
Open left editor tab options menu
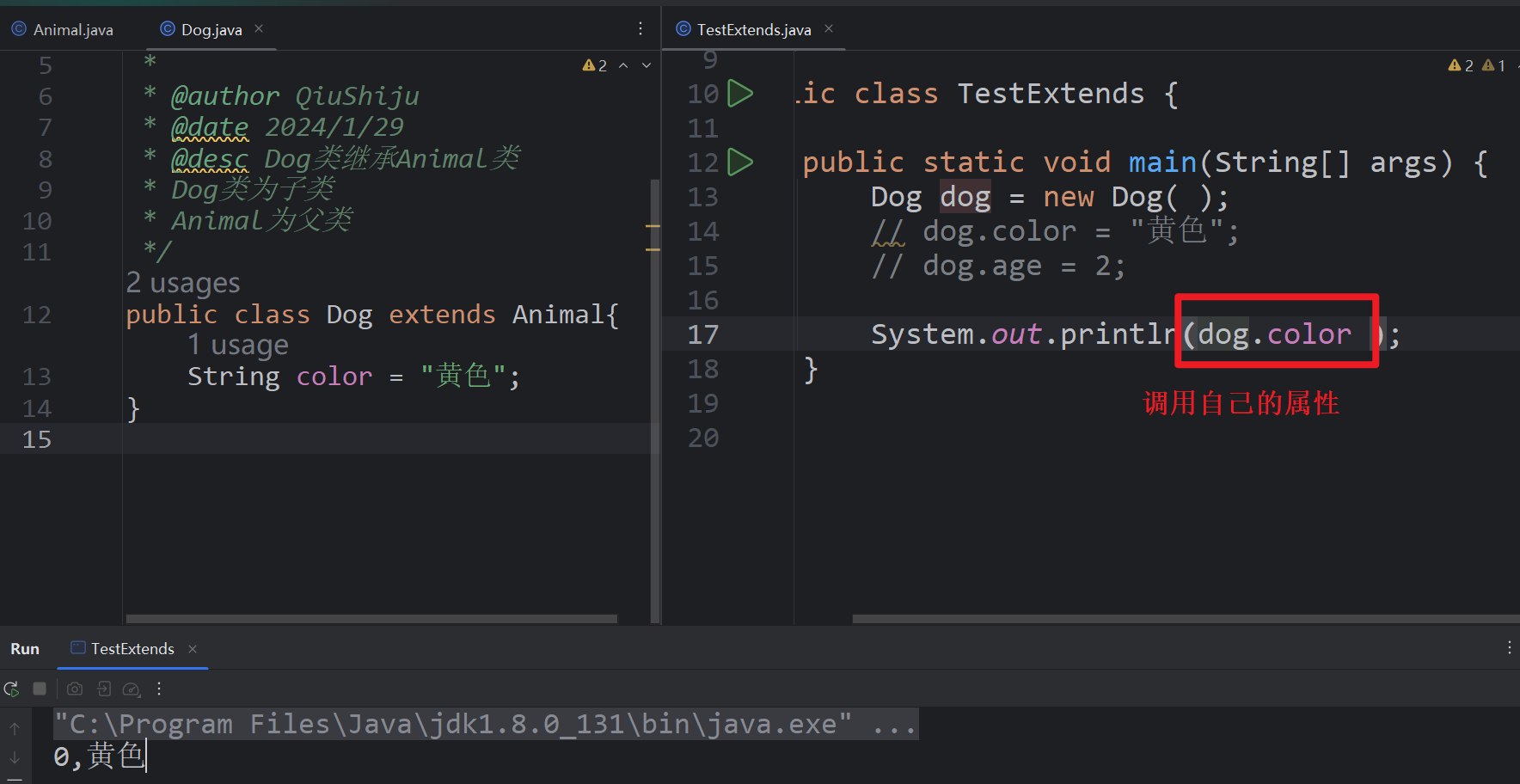click(x=640, y=29)
